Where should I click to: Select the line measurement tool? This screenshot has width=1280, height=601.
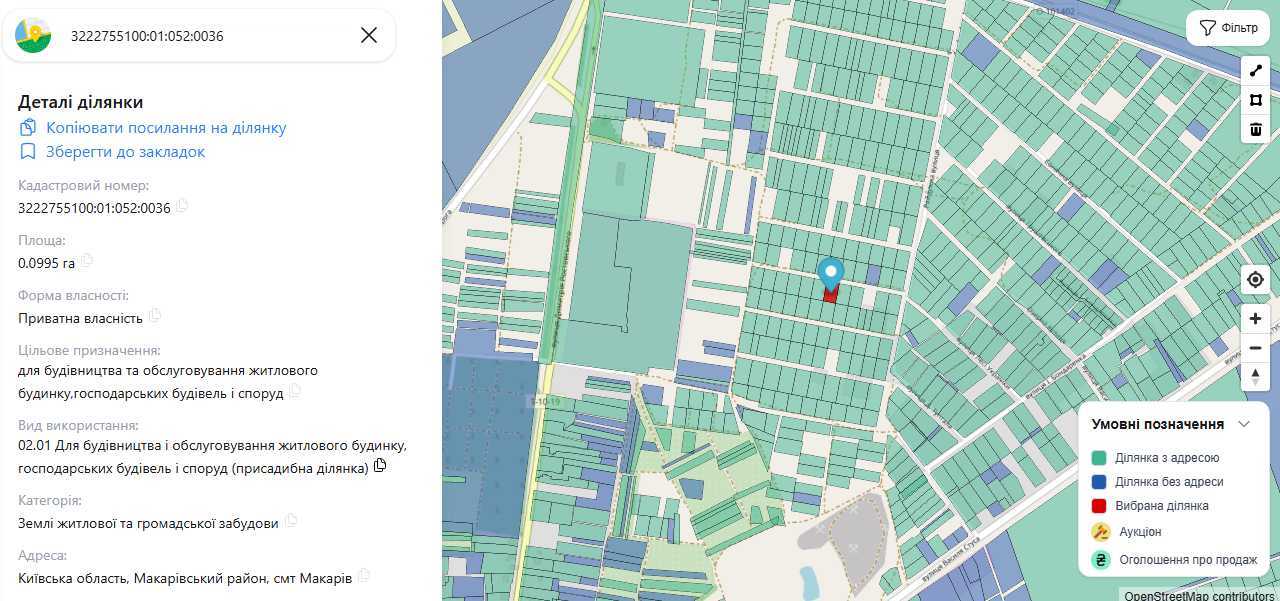[x=1256, y=70]
